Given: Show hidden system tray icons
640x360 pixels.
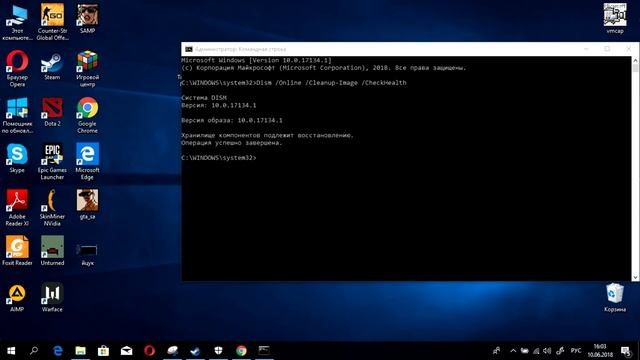Looking at the screenshot, I should point(513,351).
